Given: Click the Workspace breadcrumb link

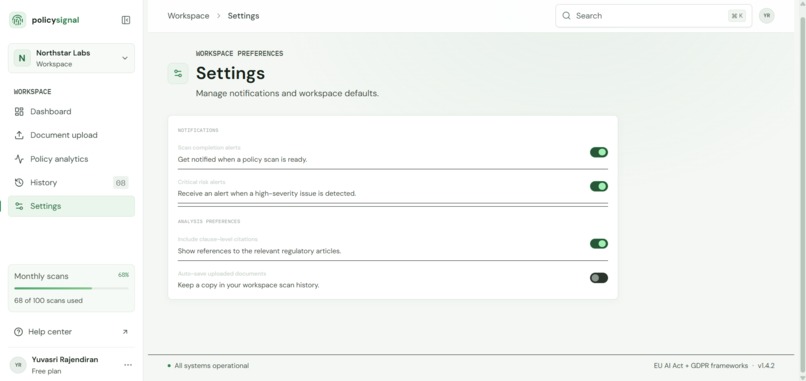Looking at the screenshot, I should click(188, 16).
